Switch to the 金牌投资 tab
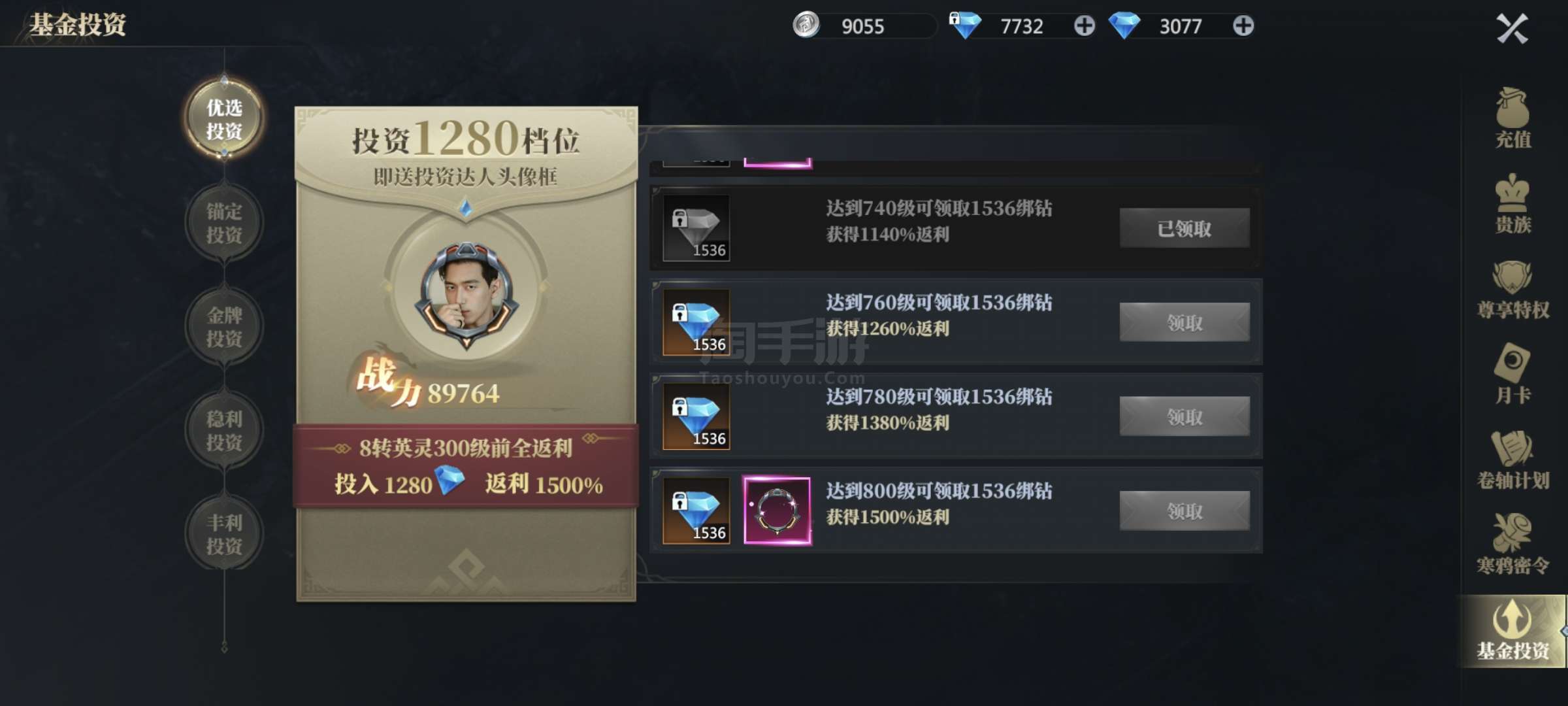Image resolution: width=1568 pixels, height=706 pixels. 224,326
